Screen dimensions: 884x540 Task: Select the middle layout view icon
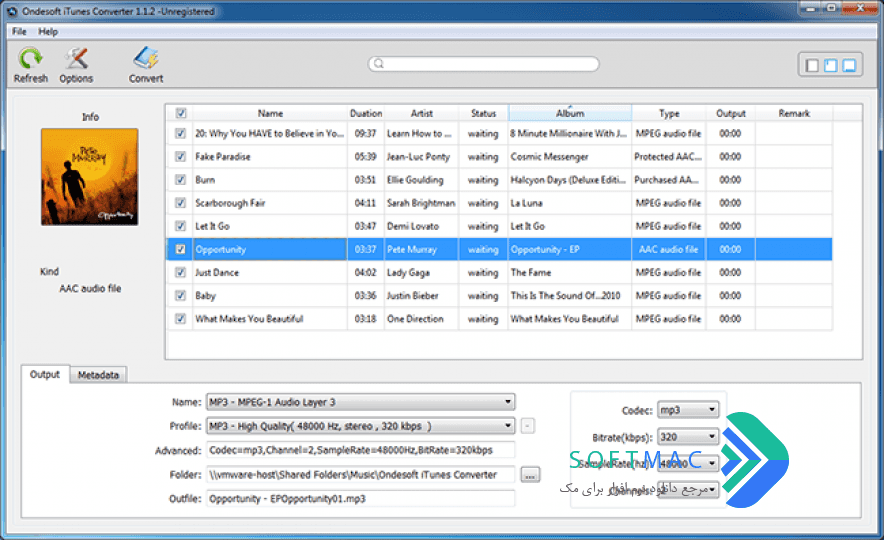[x=830, y=65]
